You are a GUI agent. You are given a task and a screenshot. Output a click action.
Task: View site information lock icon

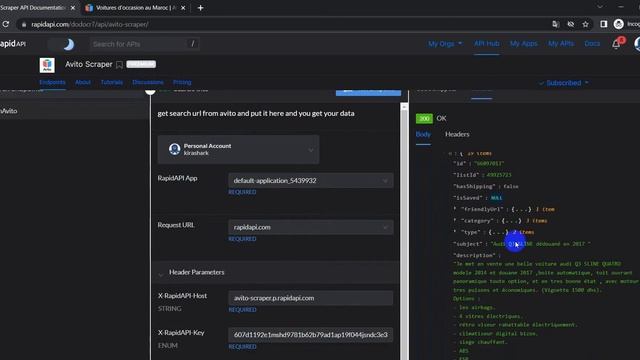(24, 24)
